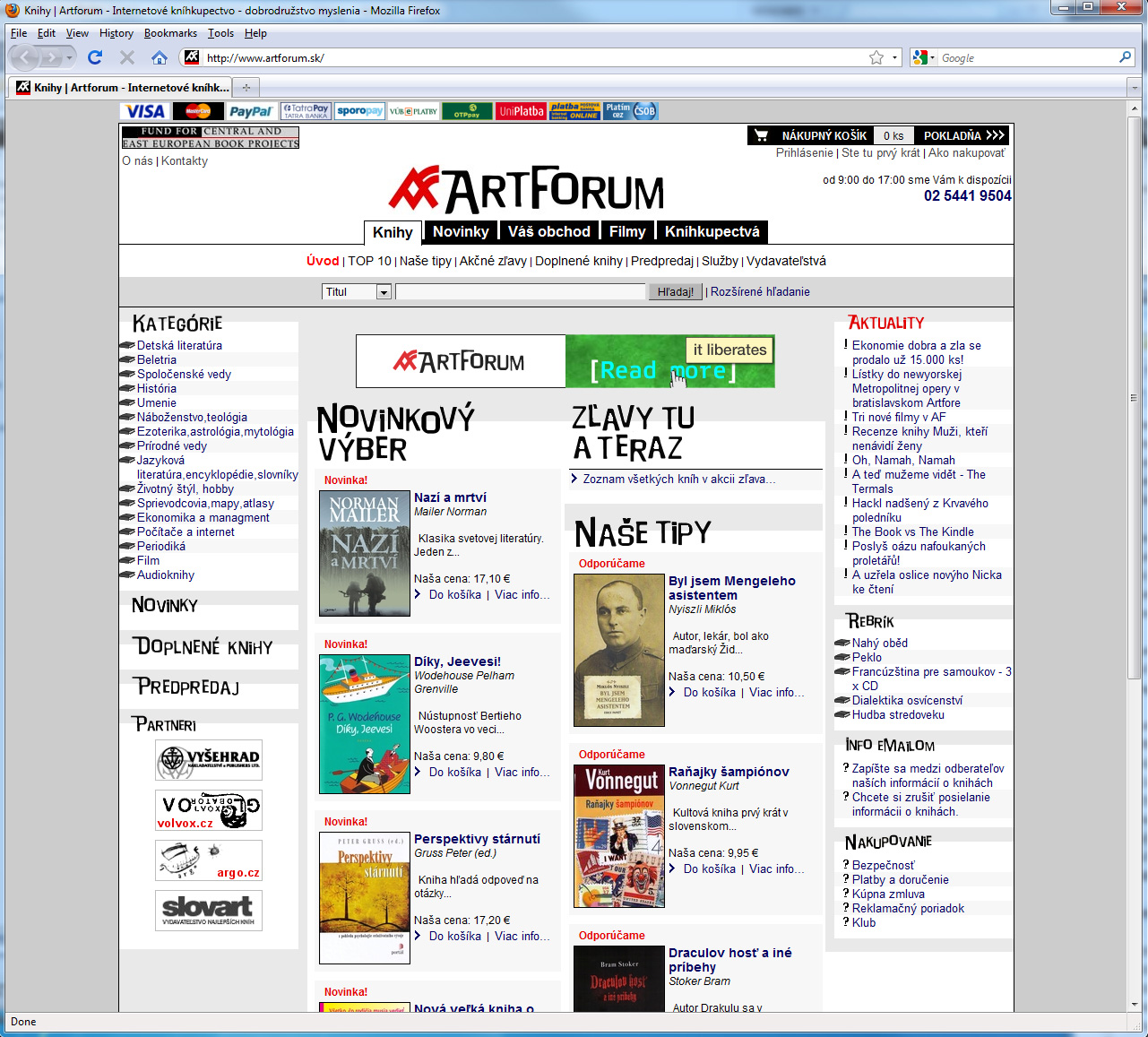Click the Platím cez ČSOB logo
The image size is (1148, 1037).
630,111
